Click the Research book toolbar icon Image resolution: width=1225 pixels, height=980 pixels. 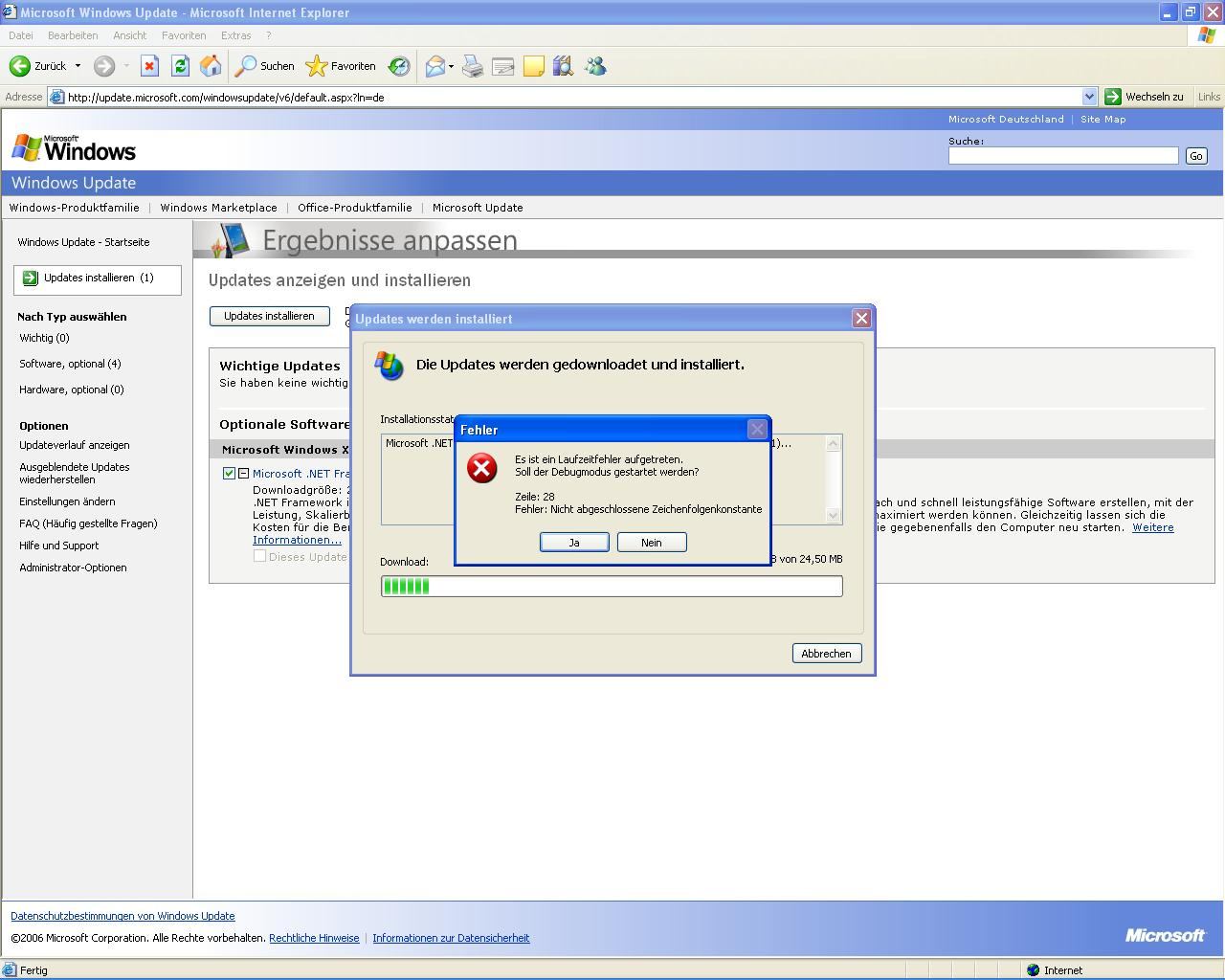[x=563, y=66]
